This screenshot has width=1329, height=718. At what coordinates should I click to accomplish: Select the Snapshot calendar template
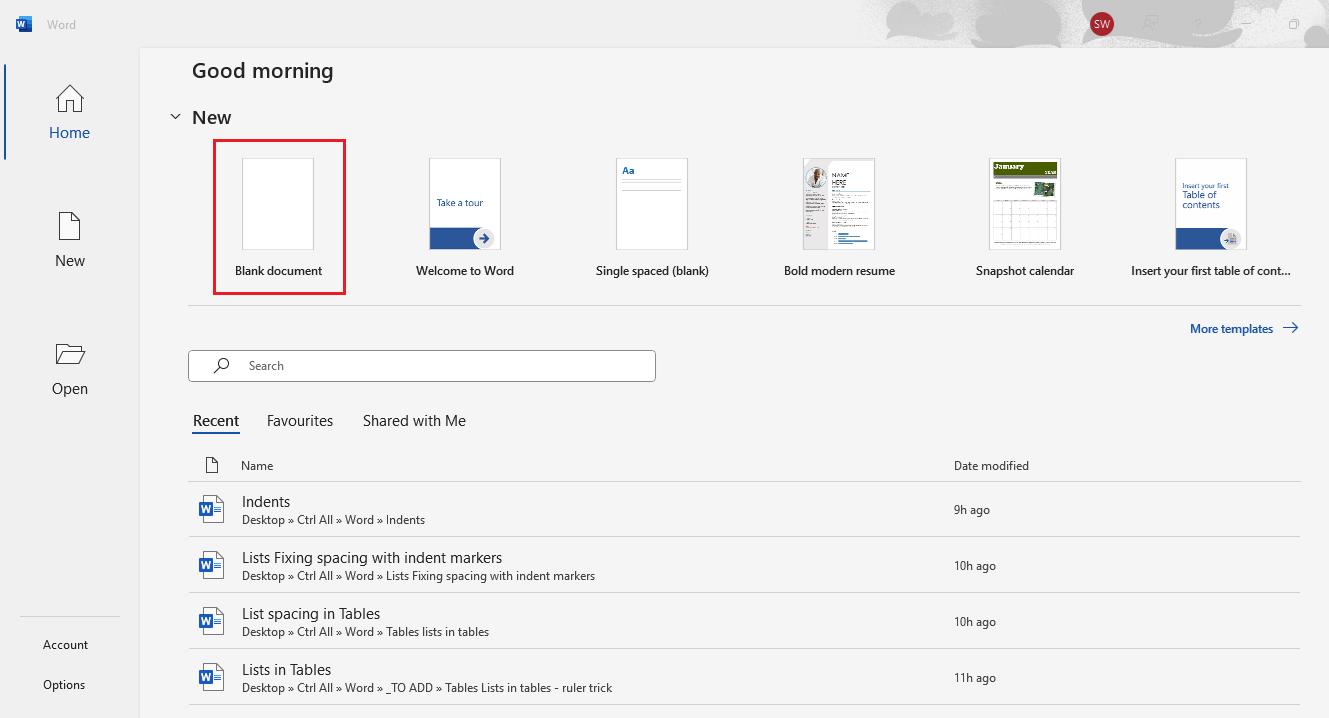1025,204
